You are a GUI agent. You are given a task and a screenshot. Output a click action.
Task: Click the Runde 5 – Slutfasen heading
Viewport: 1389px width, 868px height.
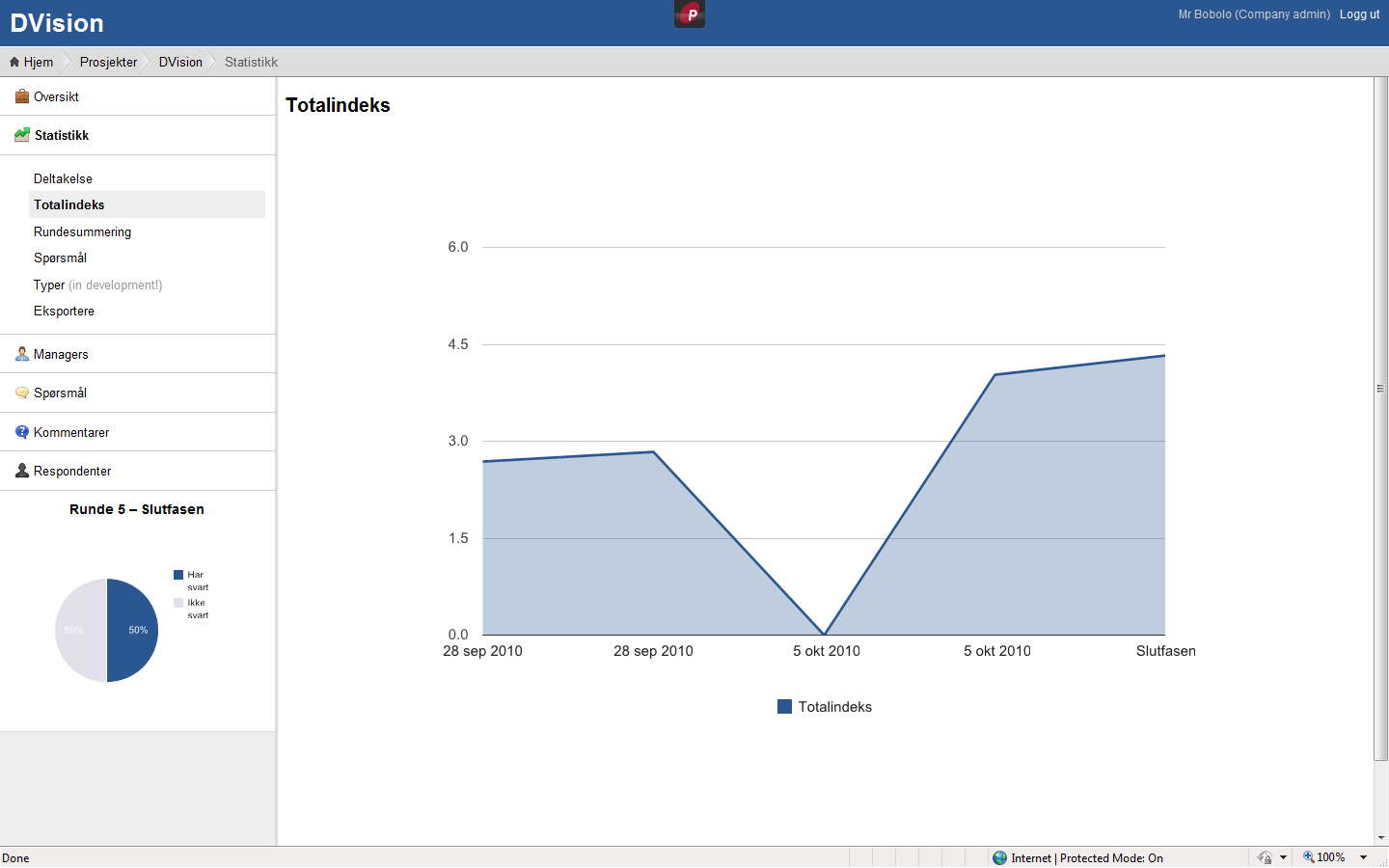(x=137, y=509)
